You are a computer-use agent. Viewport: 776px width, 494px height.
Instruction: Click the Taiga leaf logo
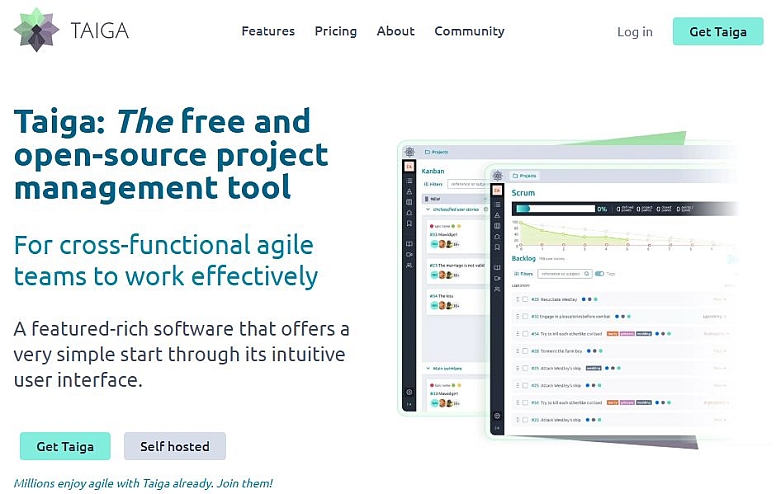click(x=36, y=29)
